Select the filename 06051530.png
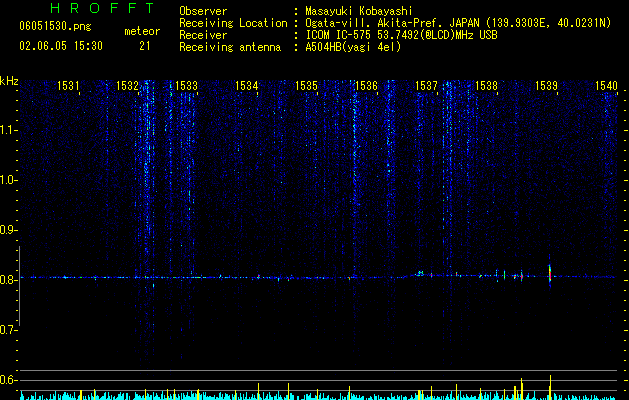The width and height of the screenshot is (629, 400). point(55,27)
